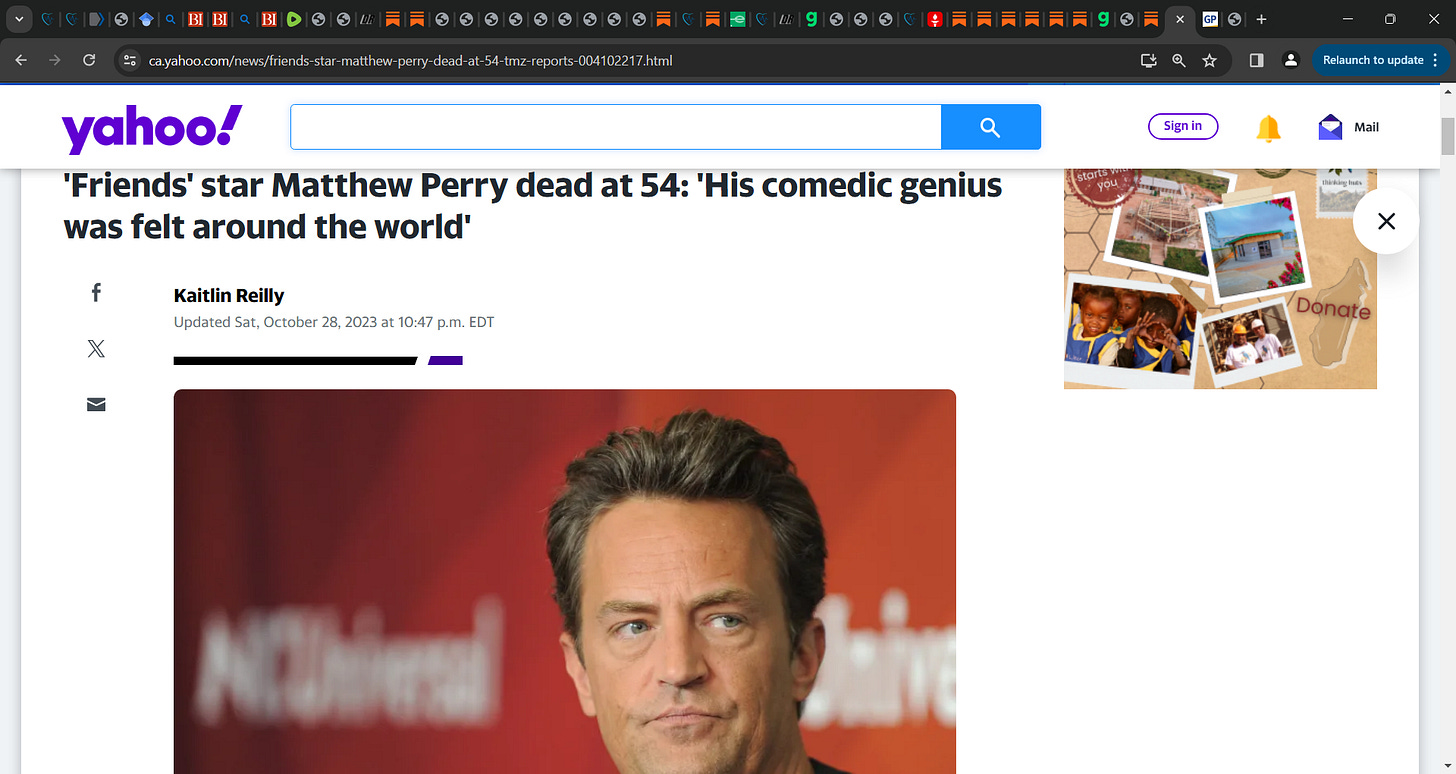Open a new browser tab
This screenshot has height=774, width=1456.
click(1261, 19)
